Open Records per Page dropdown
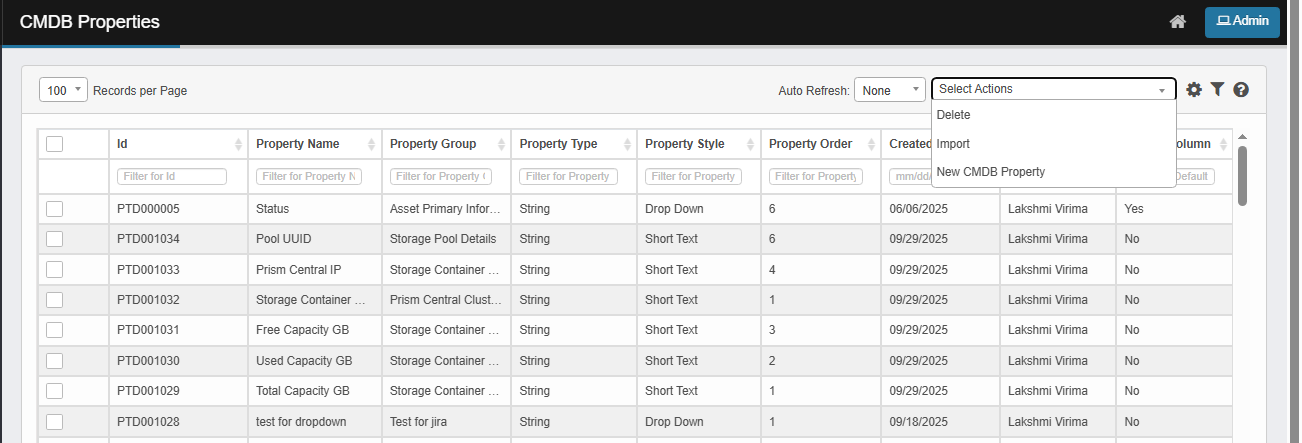The height and width of the screenshot is (443, 1302). [x=64, y=90]
